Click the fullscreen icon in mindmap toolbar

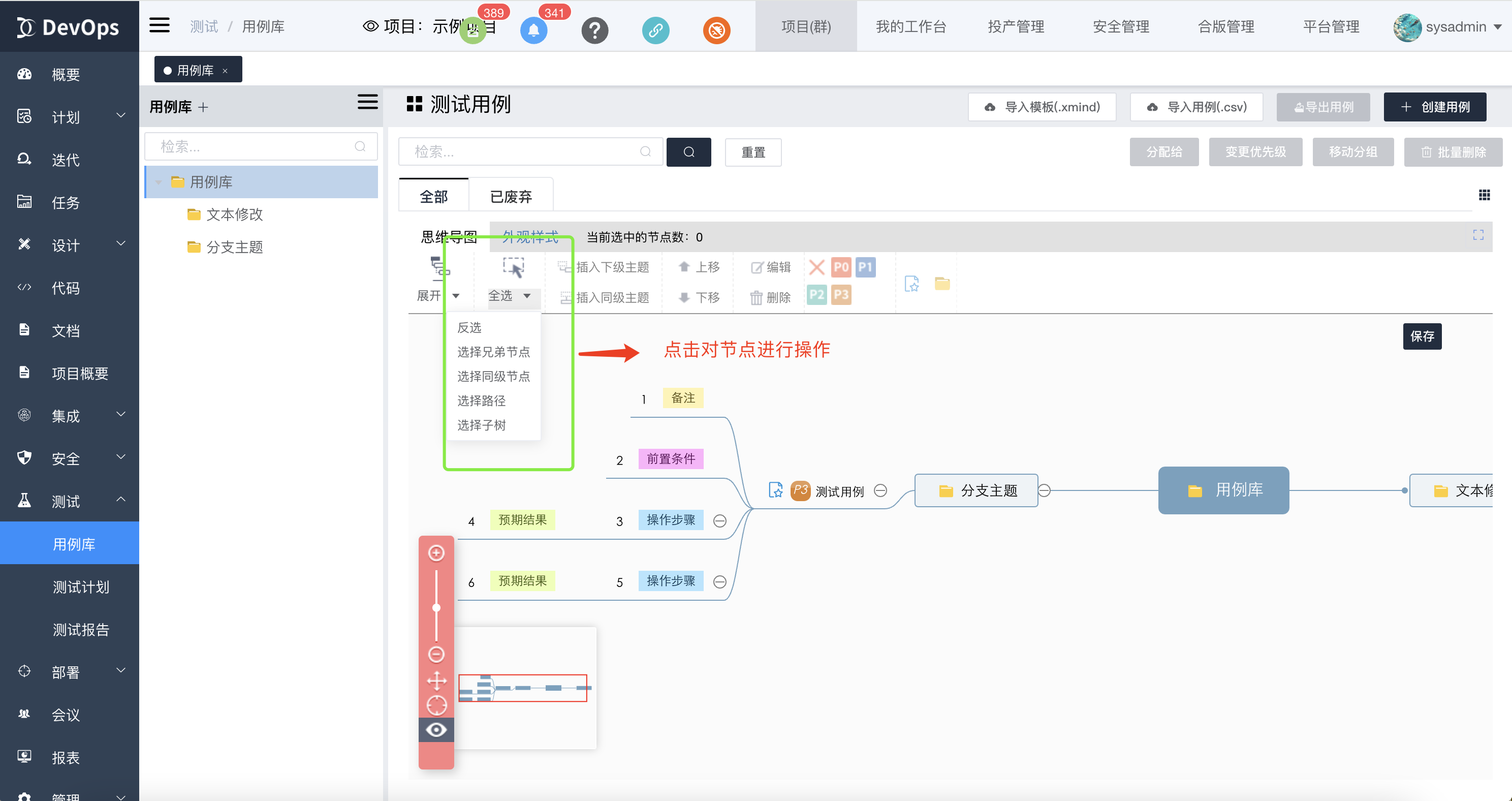1478,235
